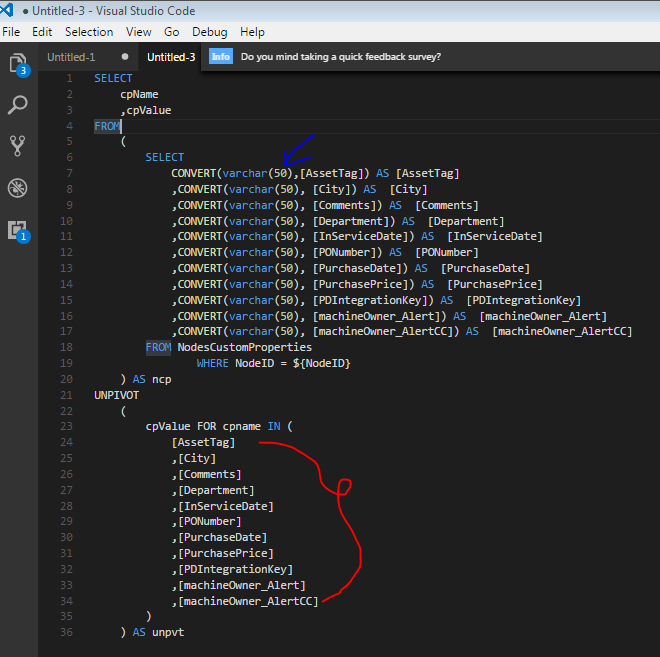Click [Comments] alias on line 9

coord(447,205)
